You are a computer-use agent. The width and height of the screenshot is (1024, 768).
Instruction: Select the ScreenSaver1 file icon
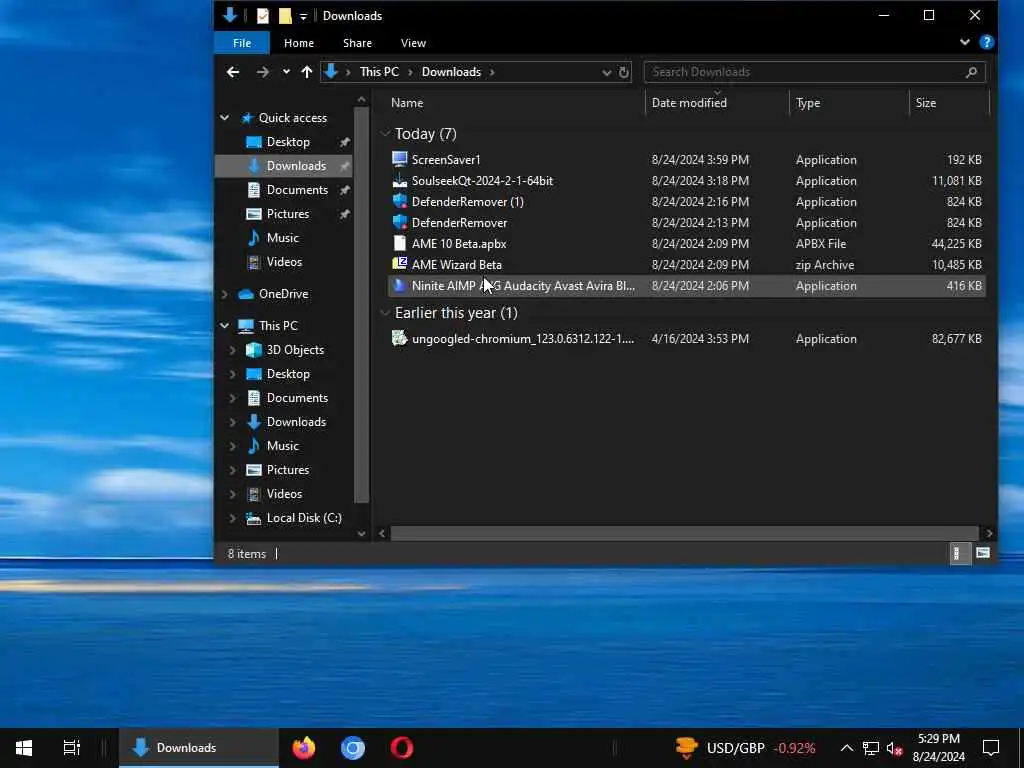pyautogui.click(x=400, y=159)
